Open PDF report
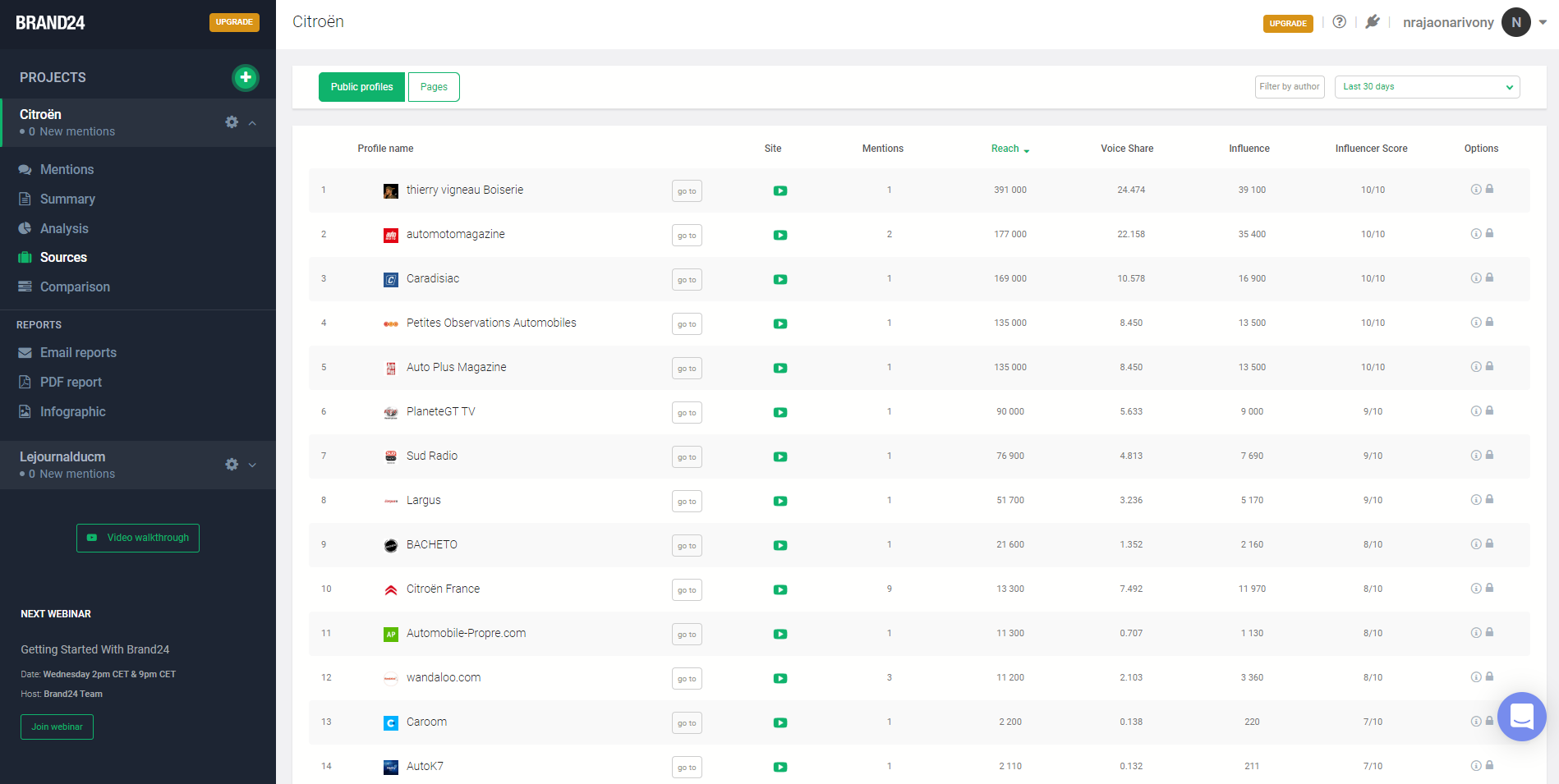 coord(71,382)
